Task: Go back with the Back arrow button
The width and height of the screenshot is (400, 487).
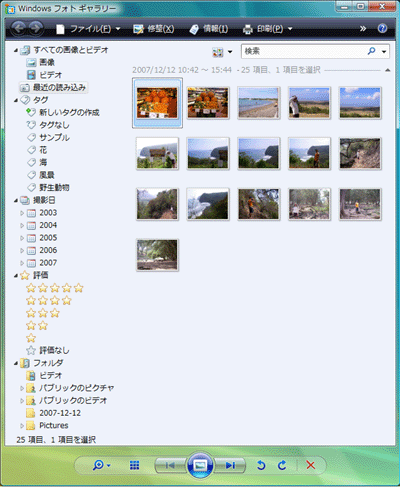Action: pos(19,29)
